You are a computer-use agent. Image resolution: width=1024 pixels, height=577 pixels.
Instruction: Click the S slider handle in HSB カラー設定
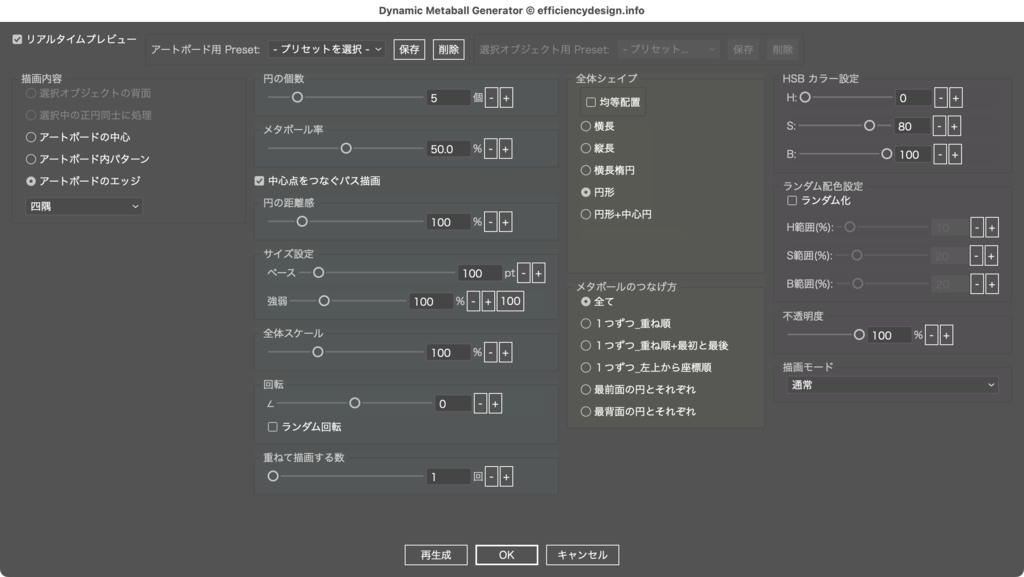point(872,126)
